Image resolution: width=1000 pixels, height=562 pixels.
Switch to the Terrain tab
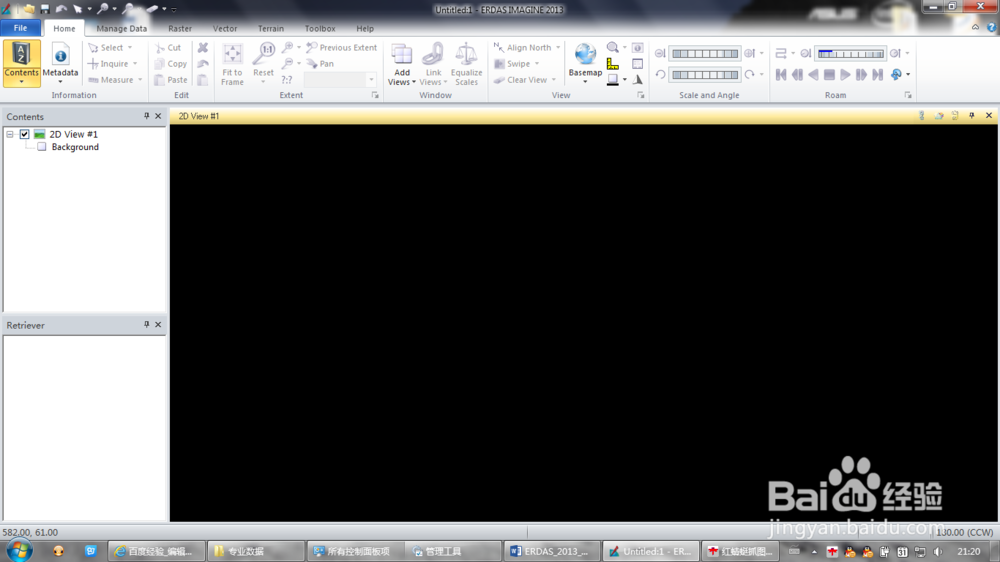[270, 28]
